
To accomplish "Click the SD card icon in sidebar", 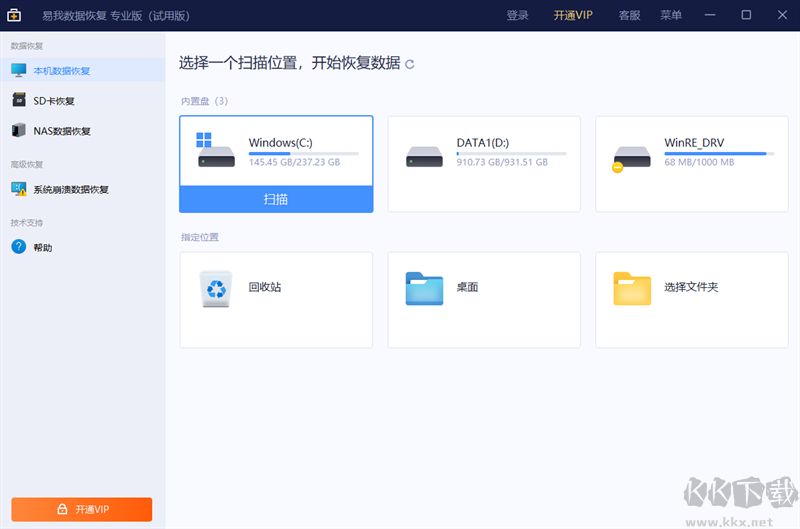I will point(19,100).
